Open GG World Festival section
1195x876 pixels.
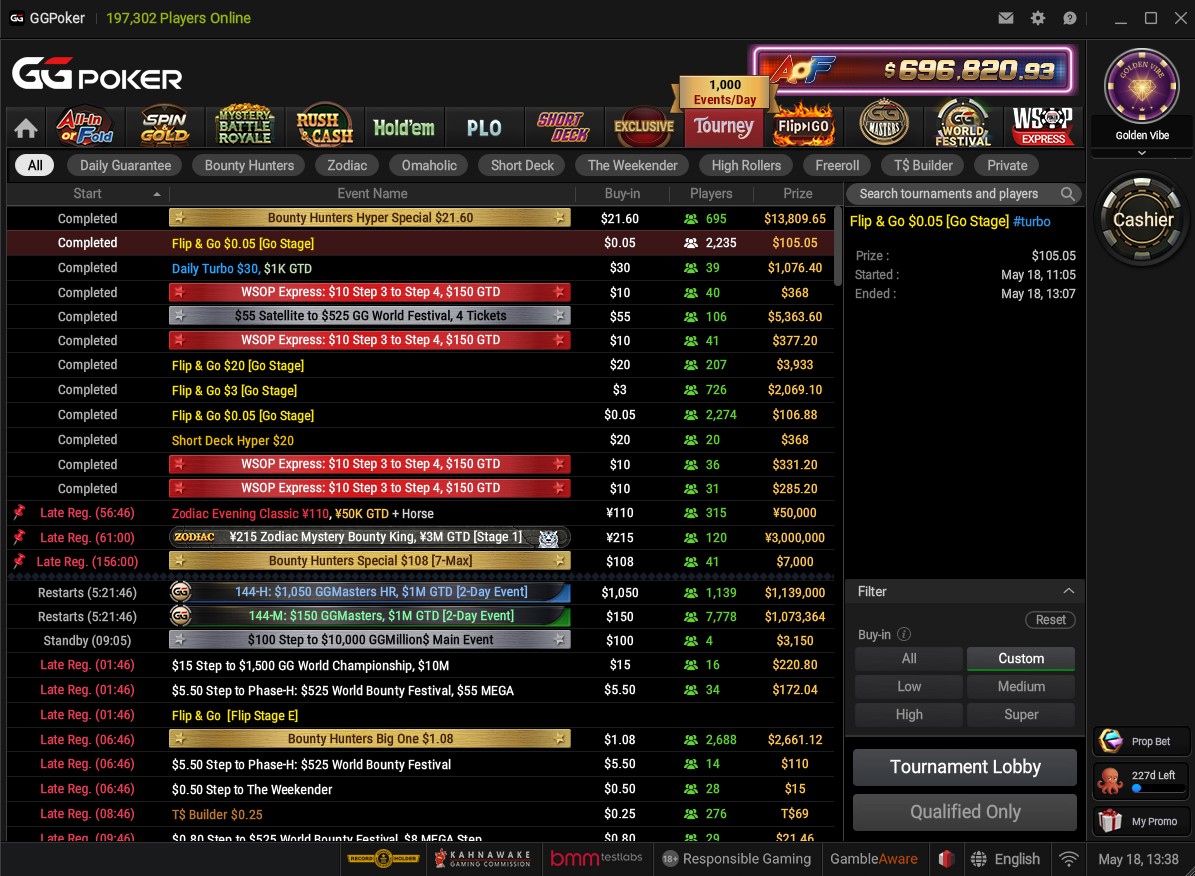[963, 124]
